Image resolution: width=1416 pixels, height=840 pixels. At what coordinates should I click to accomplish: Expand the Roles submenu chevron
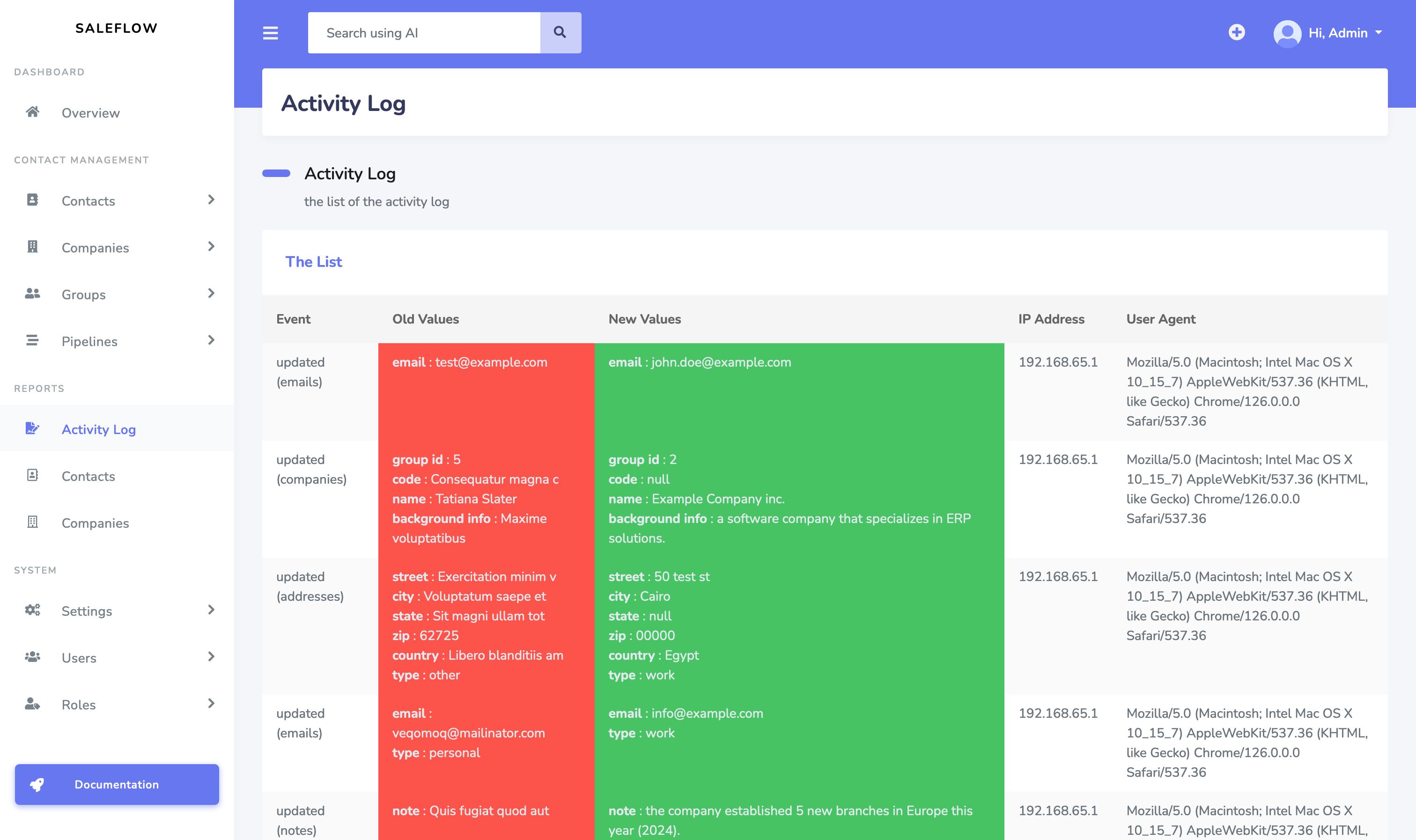tap(211, 704)
